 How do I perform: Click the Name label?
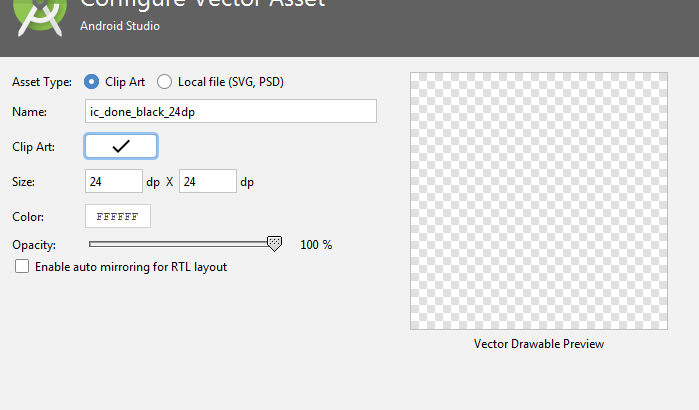[30, 112]
